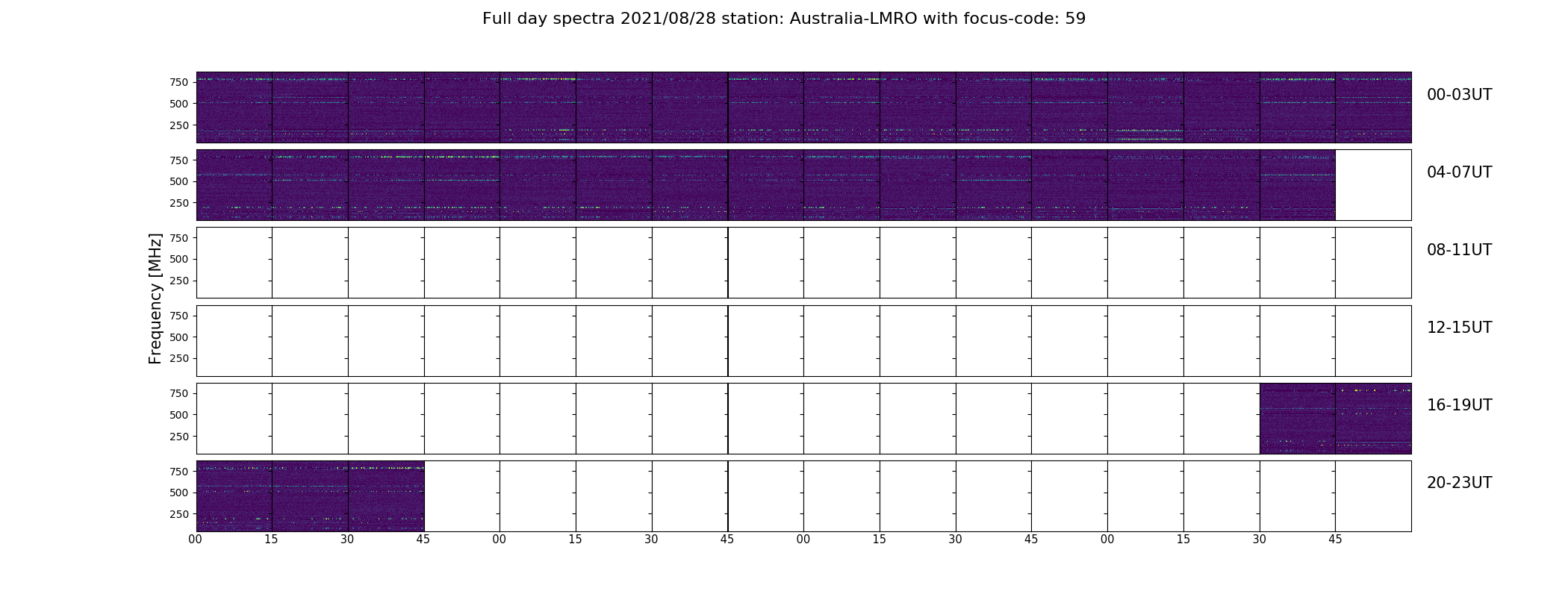This screenshot has width=1568, height=597.
Task: Select the "20-23UT" row label
Action: point(1459,483)
